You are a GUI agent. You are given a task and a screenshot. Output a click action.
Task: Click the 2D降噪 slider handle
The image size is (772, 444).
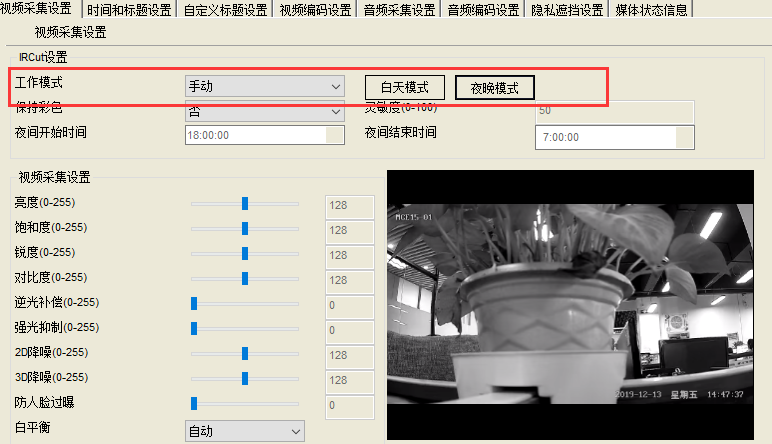pyautogui.click(x=245, y=353)
